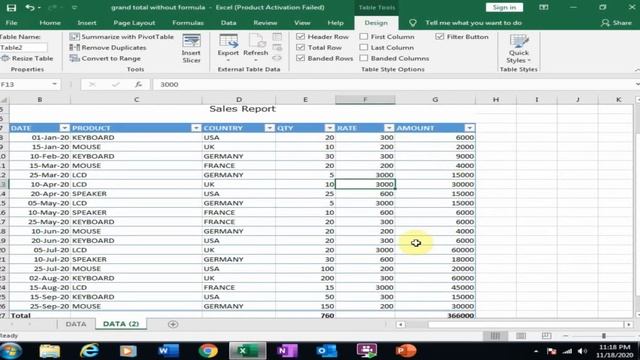Image resolution: width=640 pixels, height=360 pixels.
Task: Open Quick Styles gallery
Action: click(519, 49)
